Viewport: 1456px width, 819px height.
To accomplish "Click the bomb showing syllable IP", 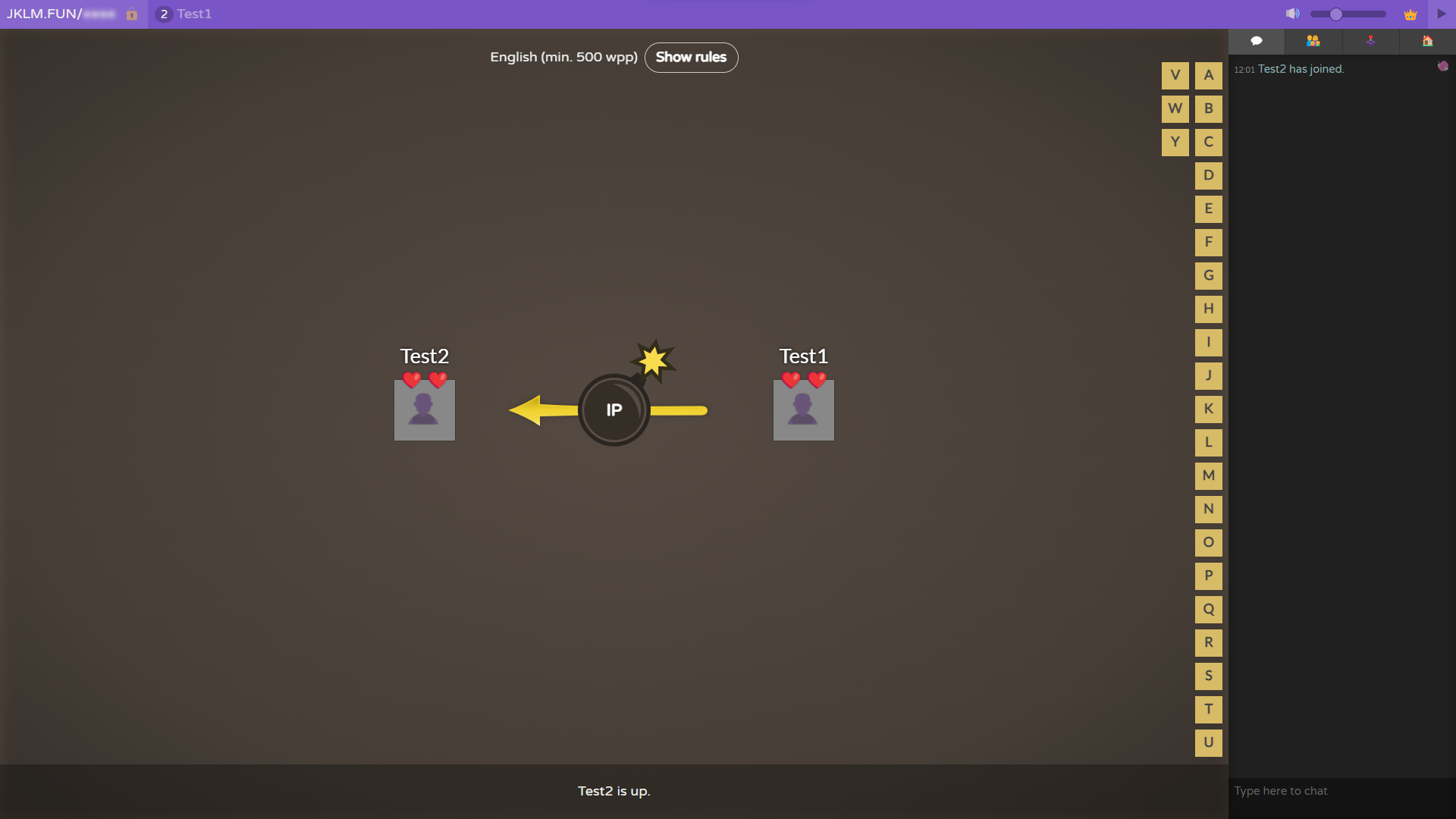I will click(x=613, y=410).
